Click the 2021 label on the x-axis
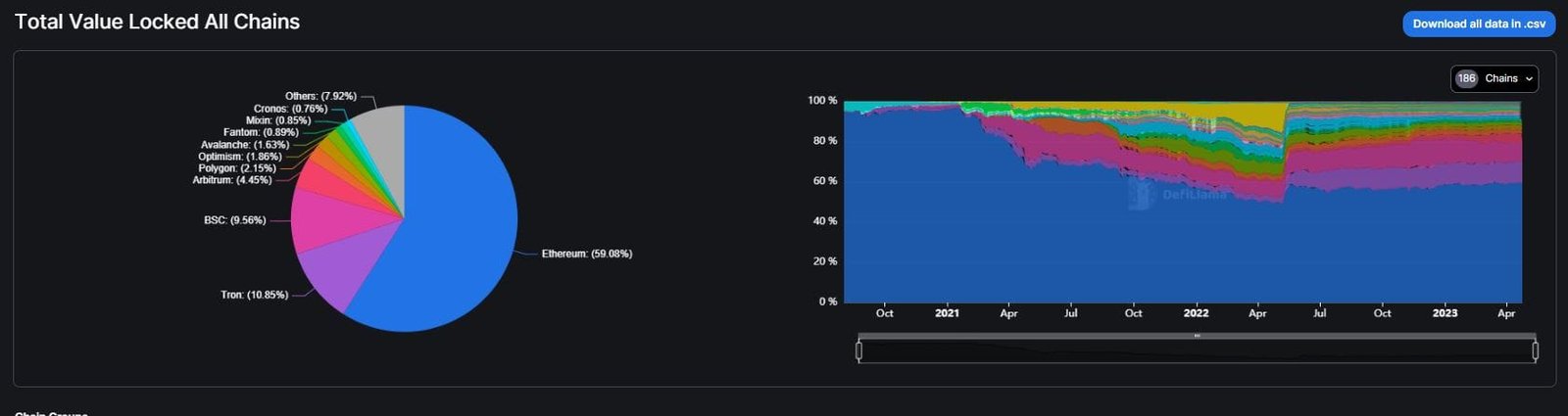The height and width of the screenshot is (416, 1568). [947, 313]
